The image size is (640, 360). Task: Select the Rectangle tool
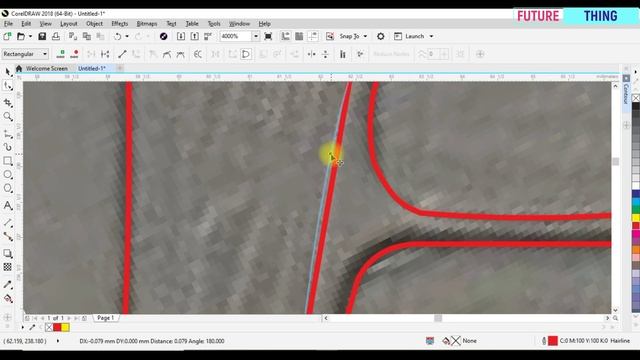pyautogui.click(x=7, y=161)
